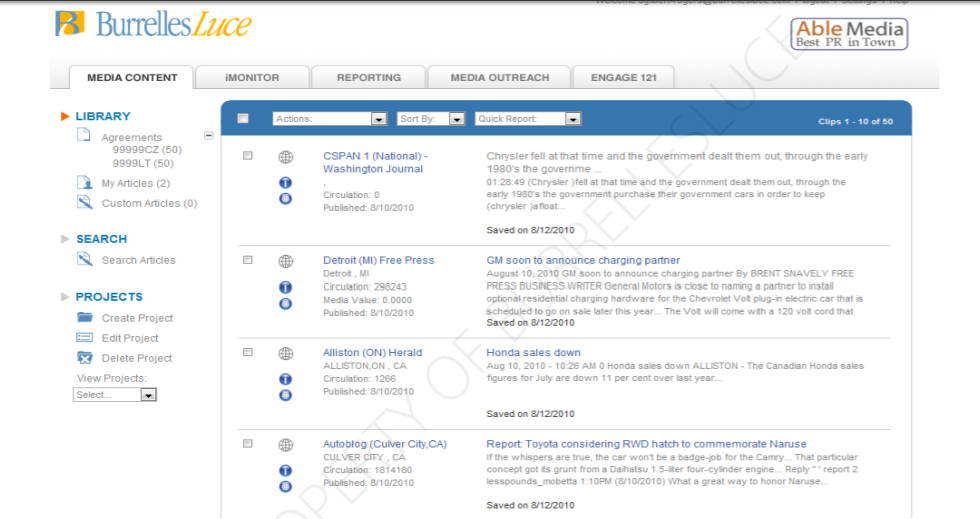Toggle the select-all checkbox in blue header
Screen dimensions: 980x519
[x=243, y=118]
